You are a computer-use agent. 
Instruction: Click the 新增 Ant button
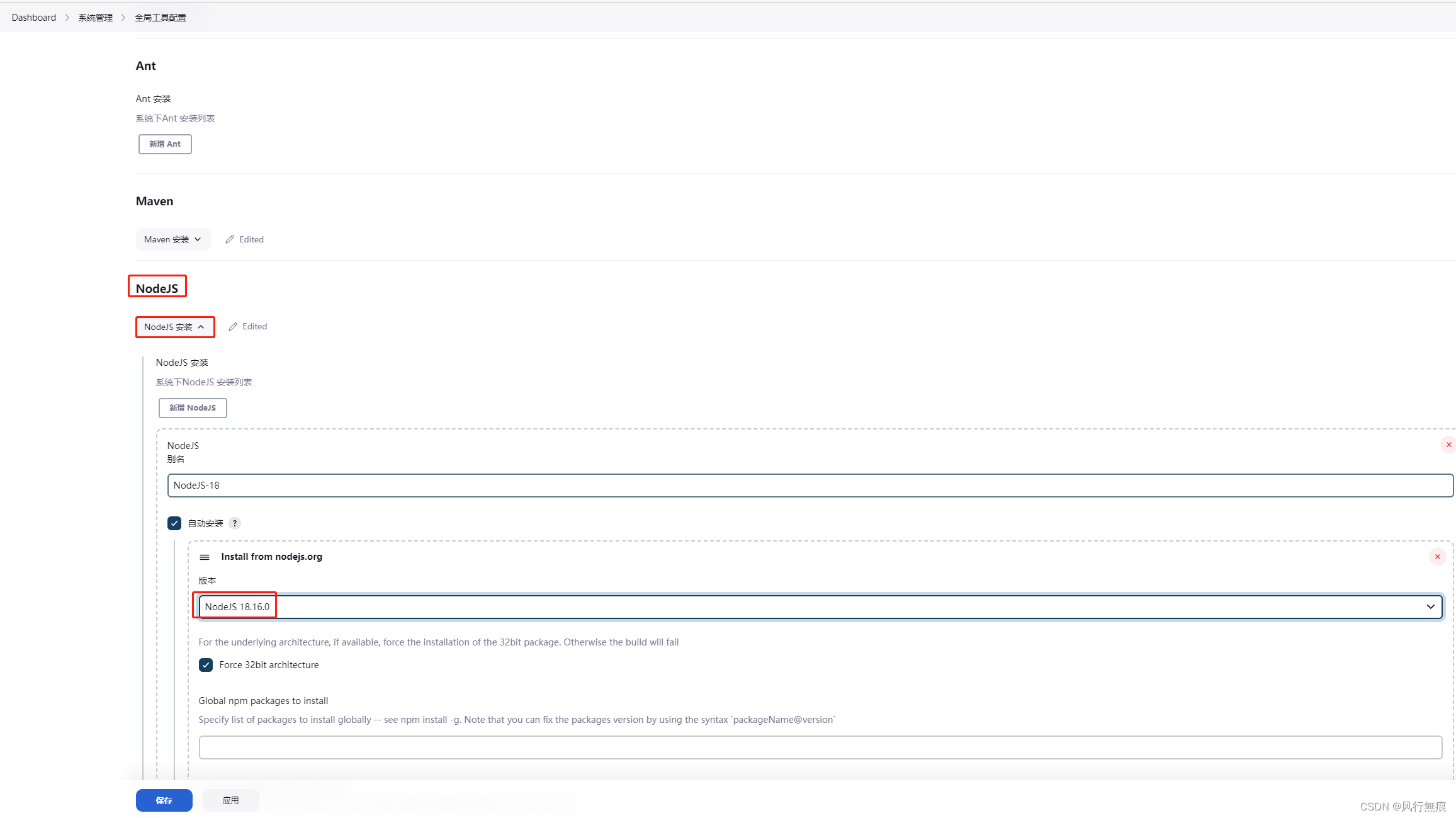coord(164,144)
